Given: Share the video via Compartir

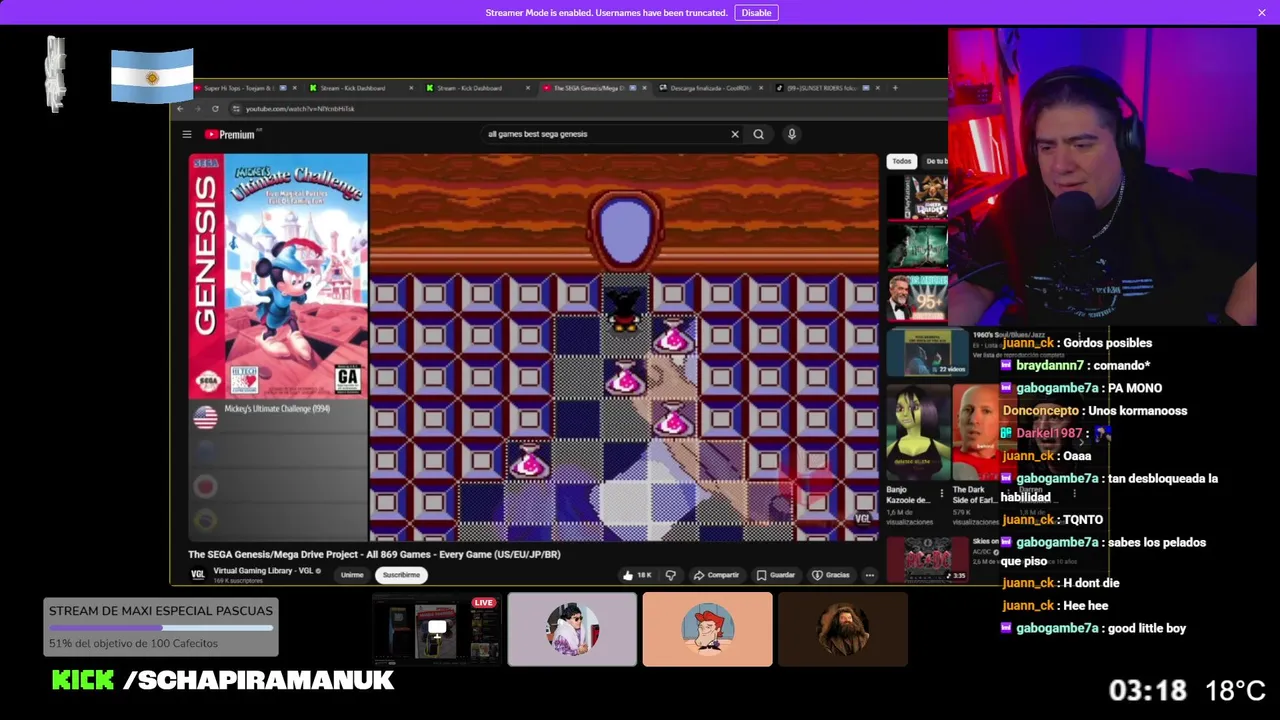Looking at the screenshot, I should (716, 575).
